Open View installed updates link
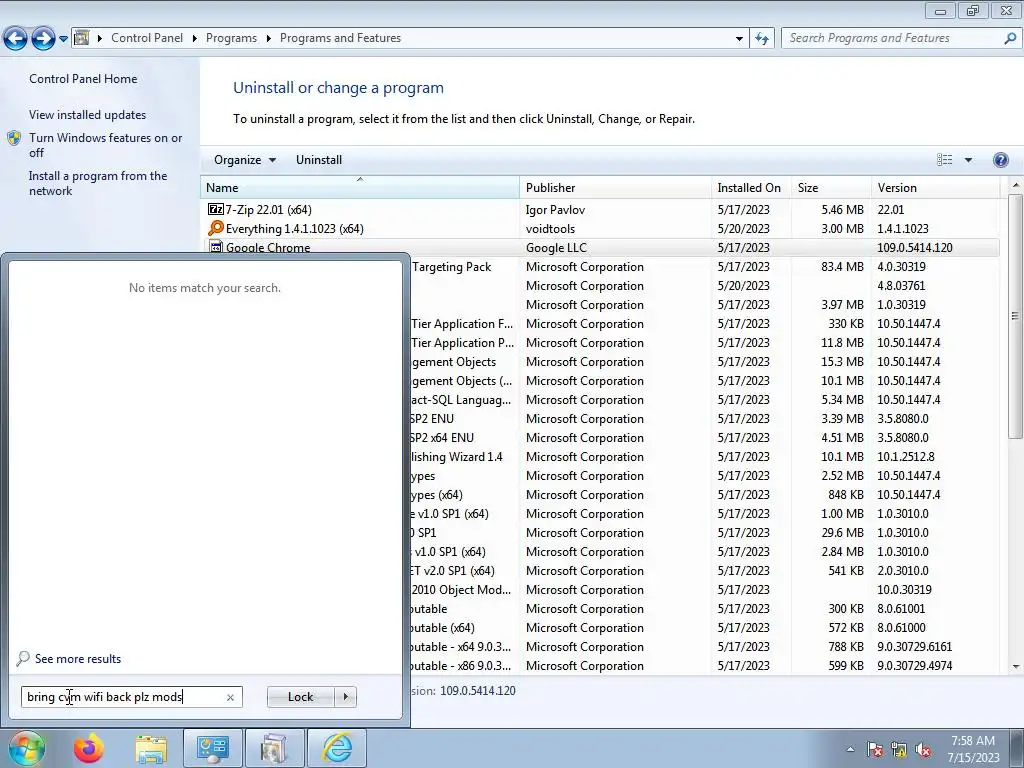The width and height of the screenshot is (1024, 768). point(88,114)
